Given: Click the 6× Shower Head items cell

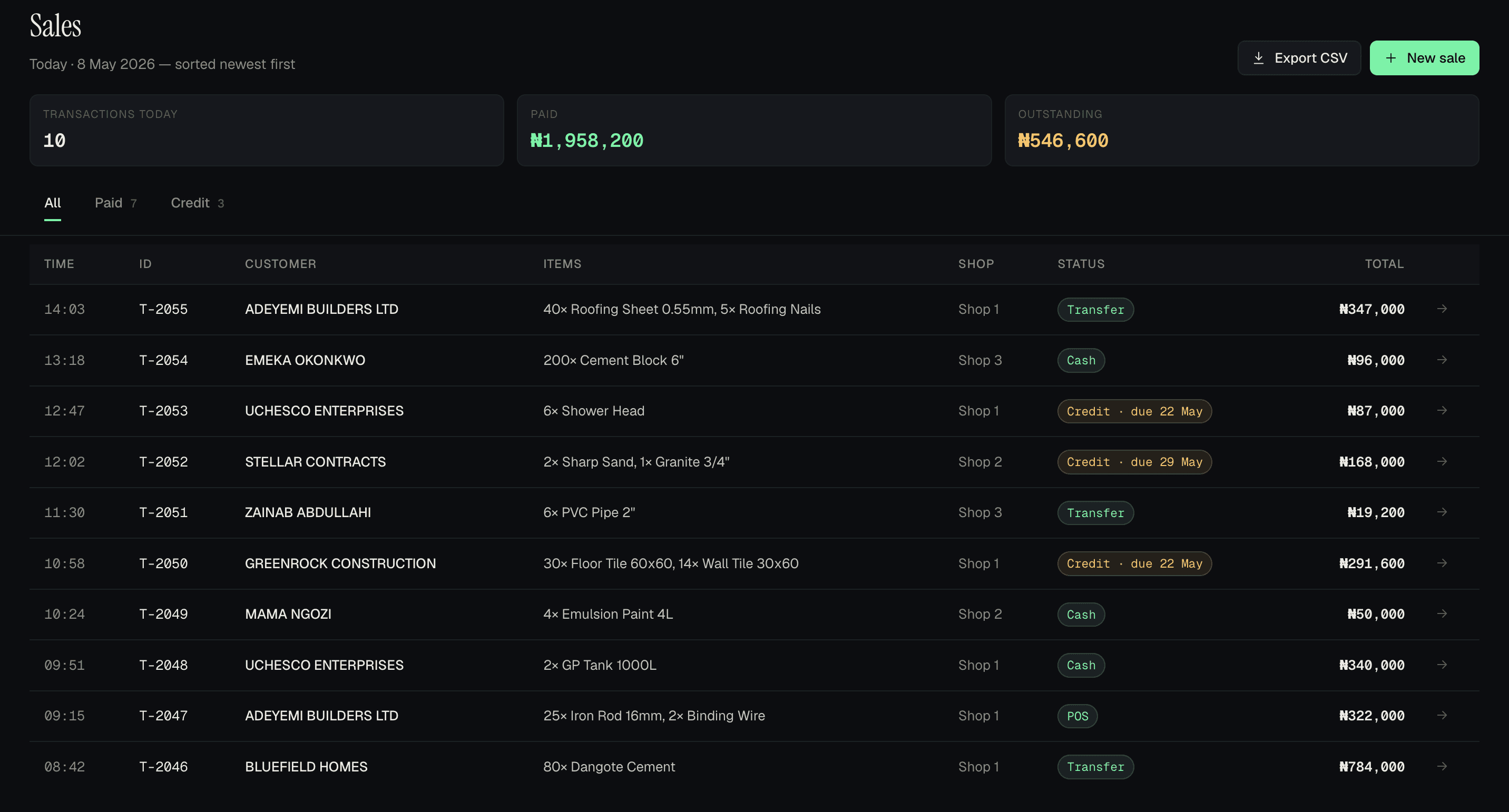Looking at the screenshot, I should 593,411.
